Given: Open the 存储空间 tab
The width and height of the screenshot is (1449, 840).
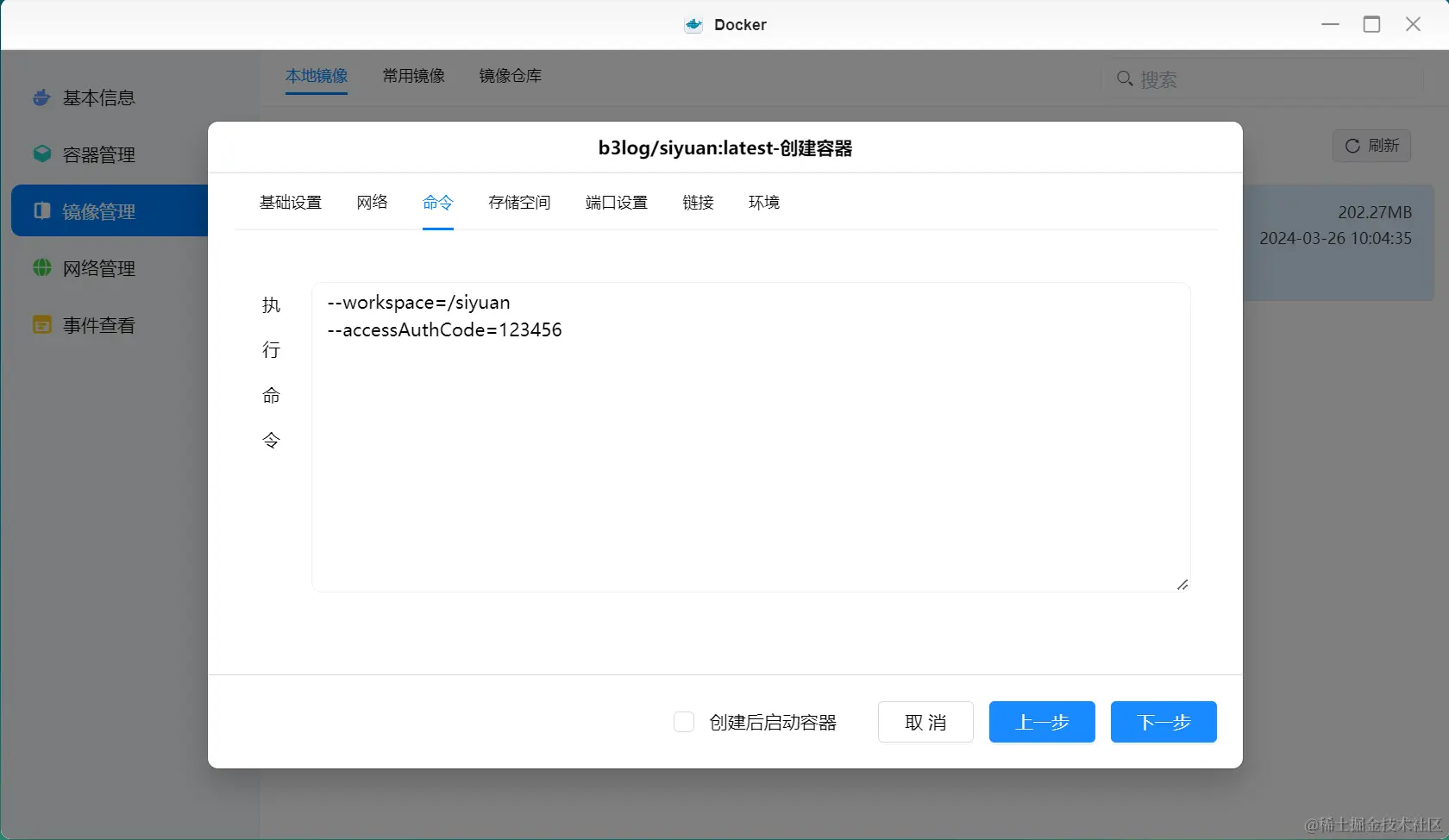Looking at the screenshot, I should 519,203.
